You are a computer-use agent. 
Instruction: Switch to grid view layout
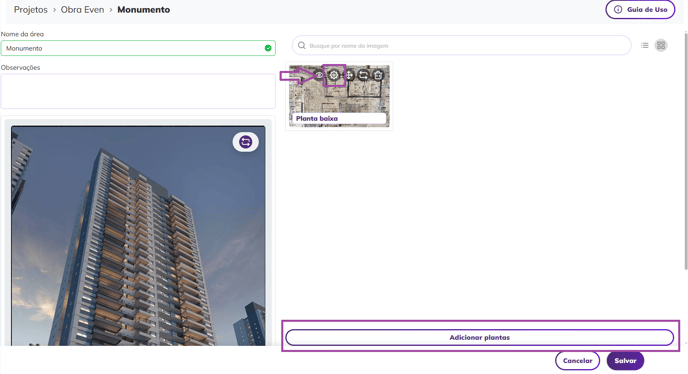coord(661,45)
